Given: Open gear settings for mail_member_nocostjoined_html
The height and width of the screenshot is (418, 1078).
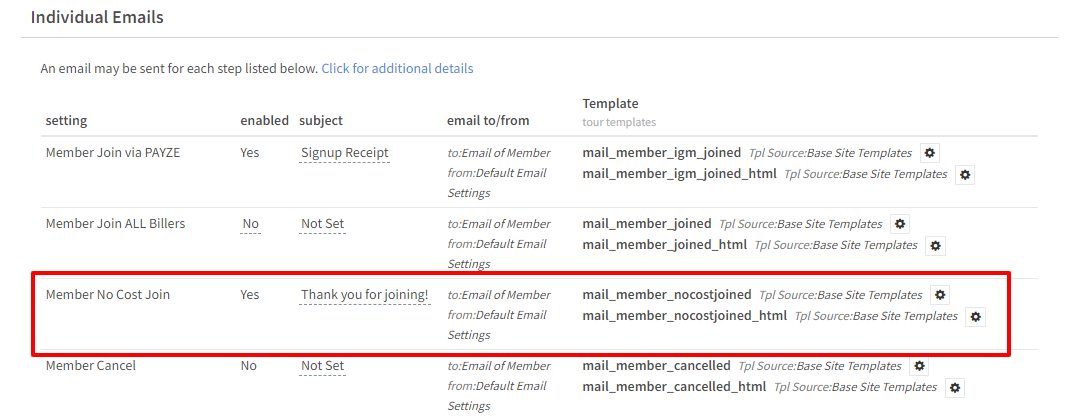Looking at the screenshot, I should click(976, 316).
